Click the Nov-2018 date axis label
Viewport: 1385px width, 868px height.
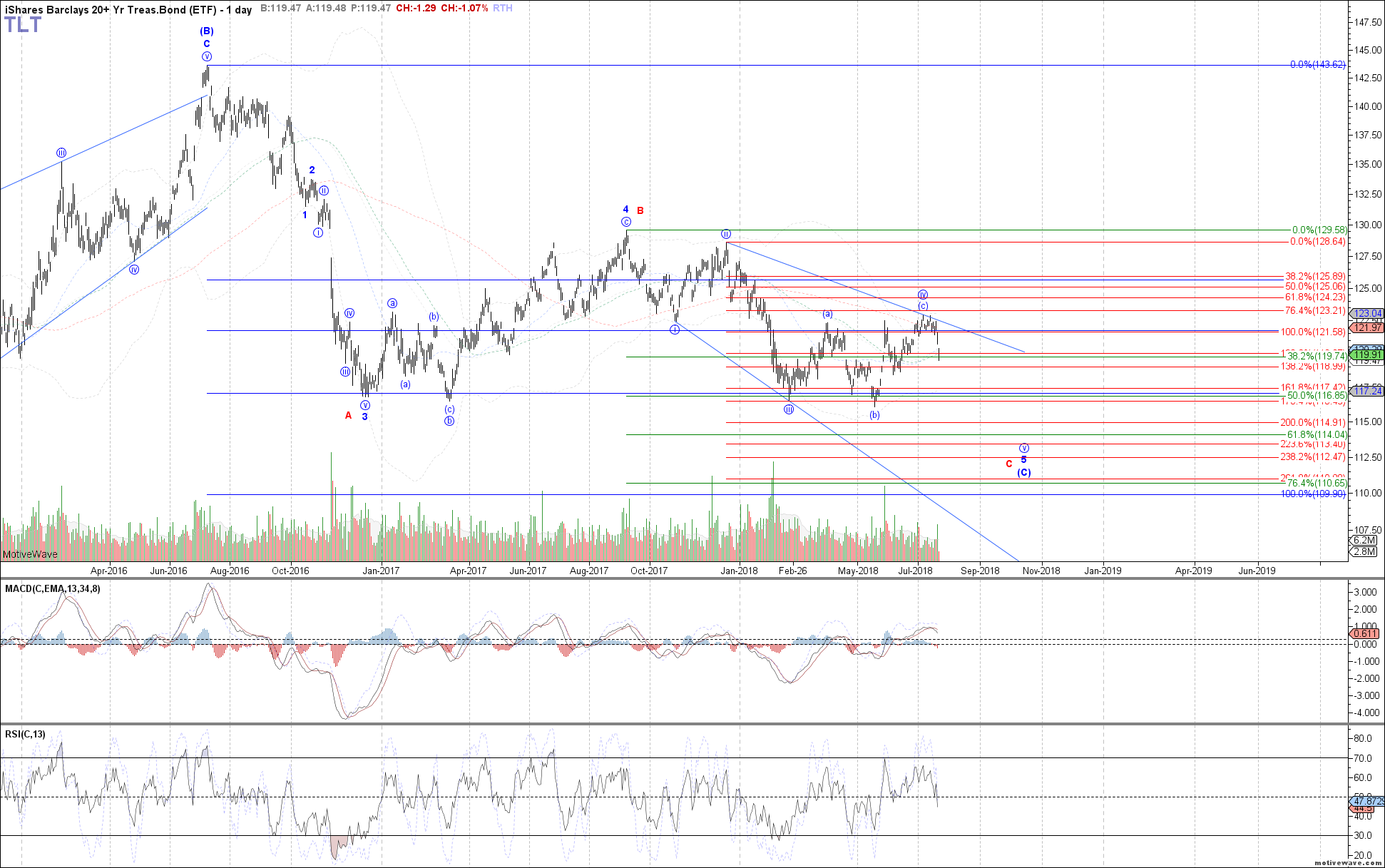tap(1041, 571)
